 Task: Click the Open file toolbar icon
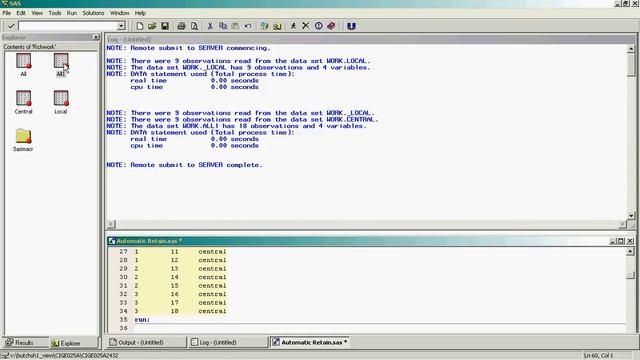click(152, 26)
